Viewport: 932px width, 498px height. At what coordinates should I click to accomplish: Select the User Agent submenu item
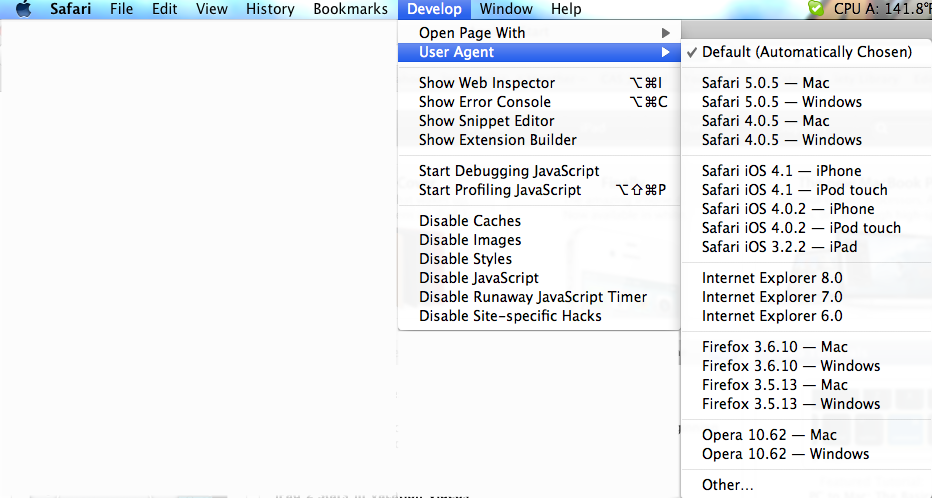click(x=539, y=52)
